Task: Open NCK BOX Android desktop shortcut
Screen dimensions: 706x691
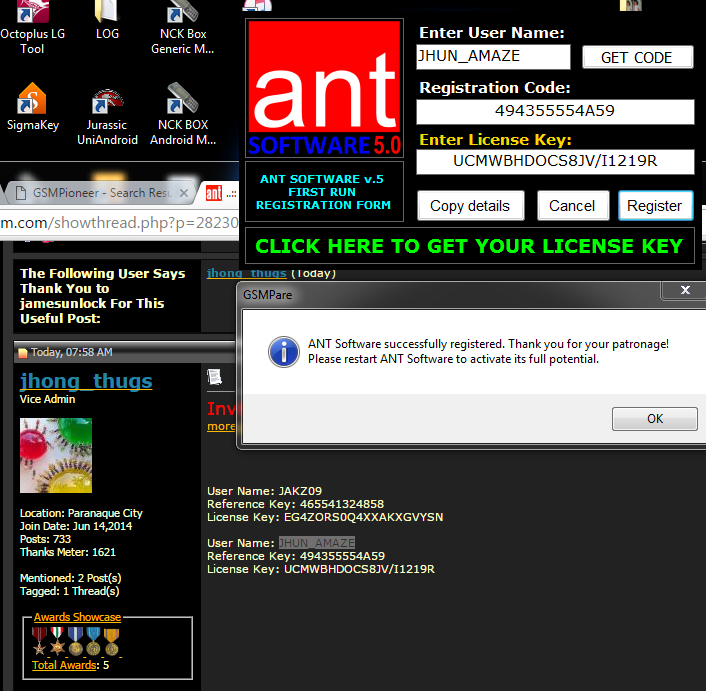Action: click(183, 114)
